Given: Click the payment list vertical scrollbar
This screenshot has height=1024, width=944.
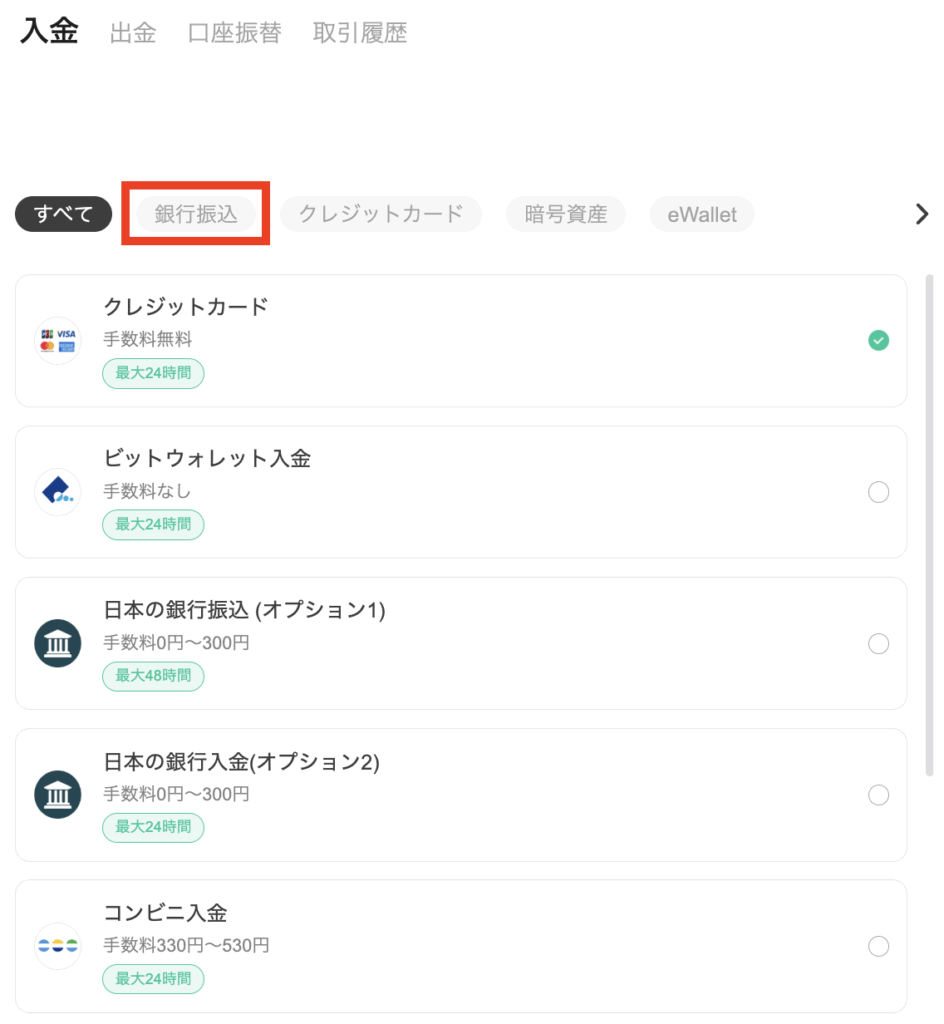Looking at the screenshot, I should (x=929, y=525).
